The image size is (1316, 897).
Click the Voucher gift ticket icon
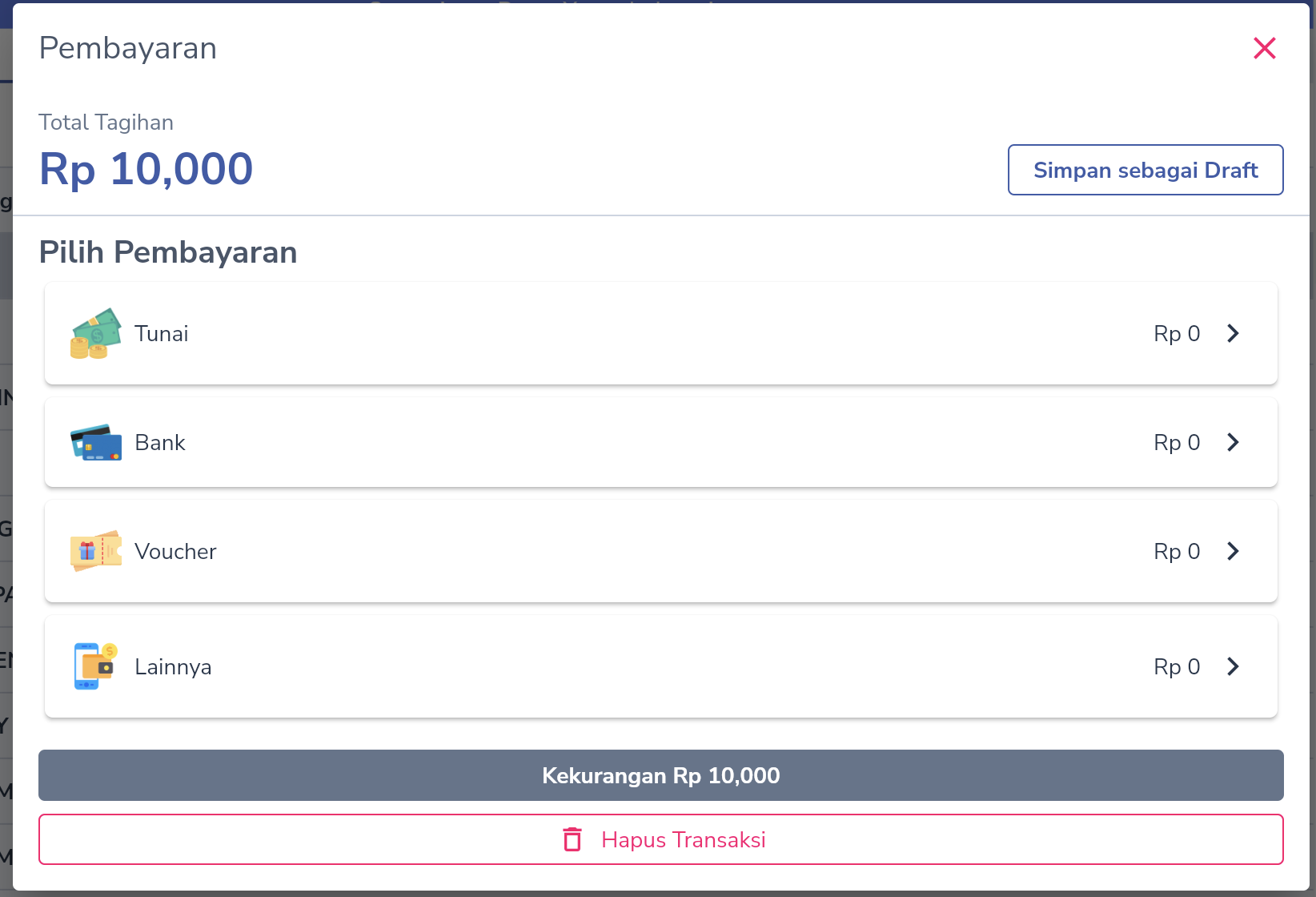[x=96, y=551]
